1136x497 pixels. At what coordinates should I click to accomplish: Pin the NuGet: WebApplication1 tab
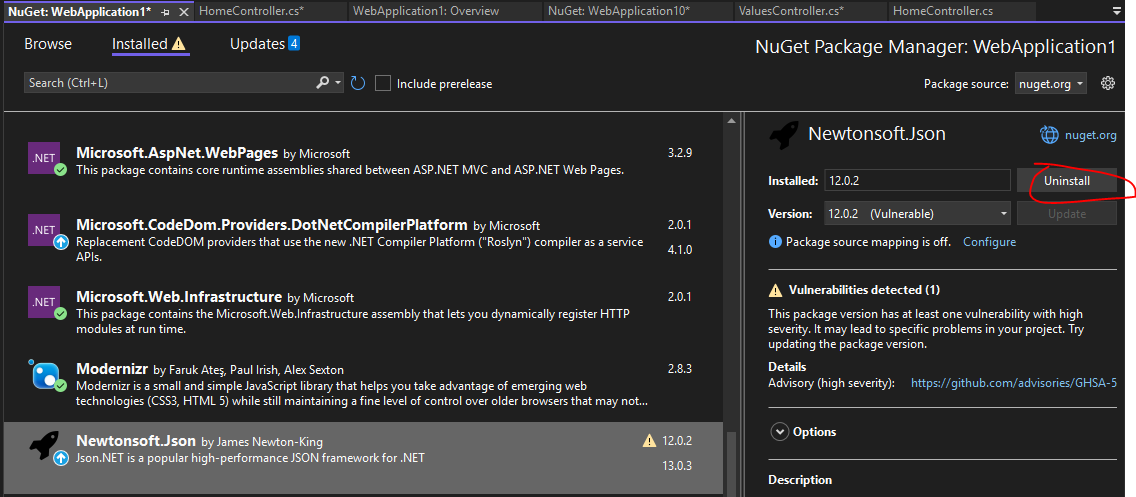click(165, 12)
